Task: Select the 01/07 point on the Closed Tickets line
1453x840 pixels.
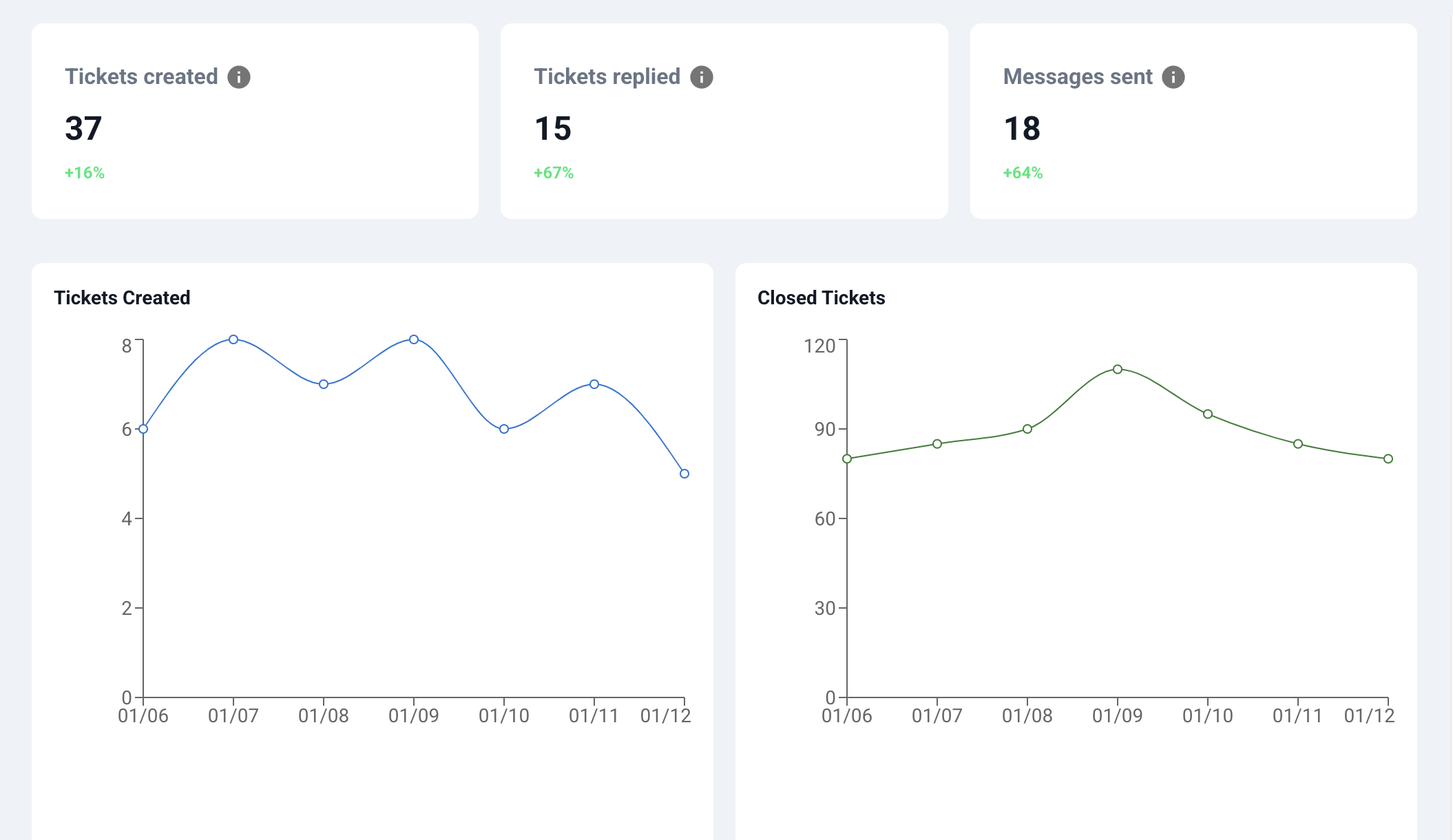Action: pyautogui.click(x=937, y=444)
